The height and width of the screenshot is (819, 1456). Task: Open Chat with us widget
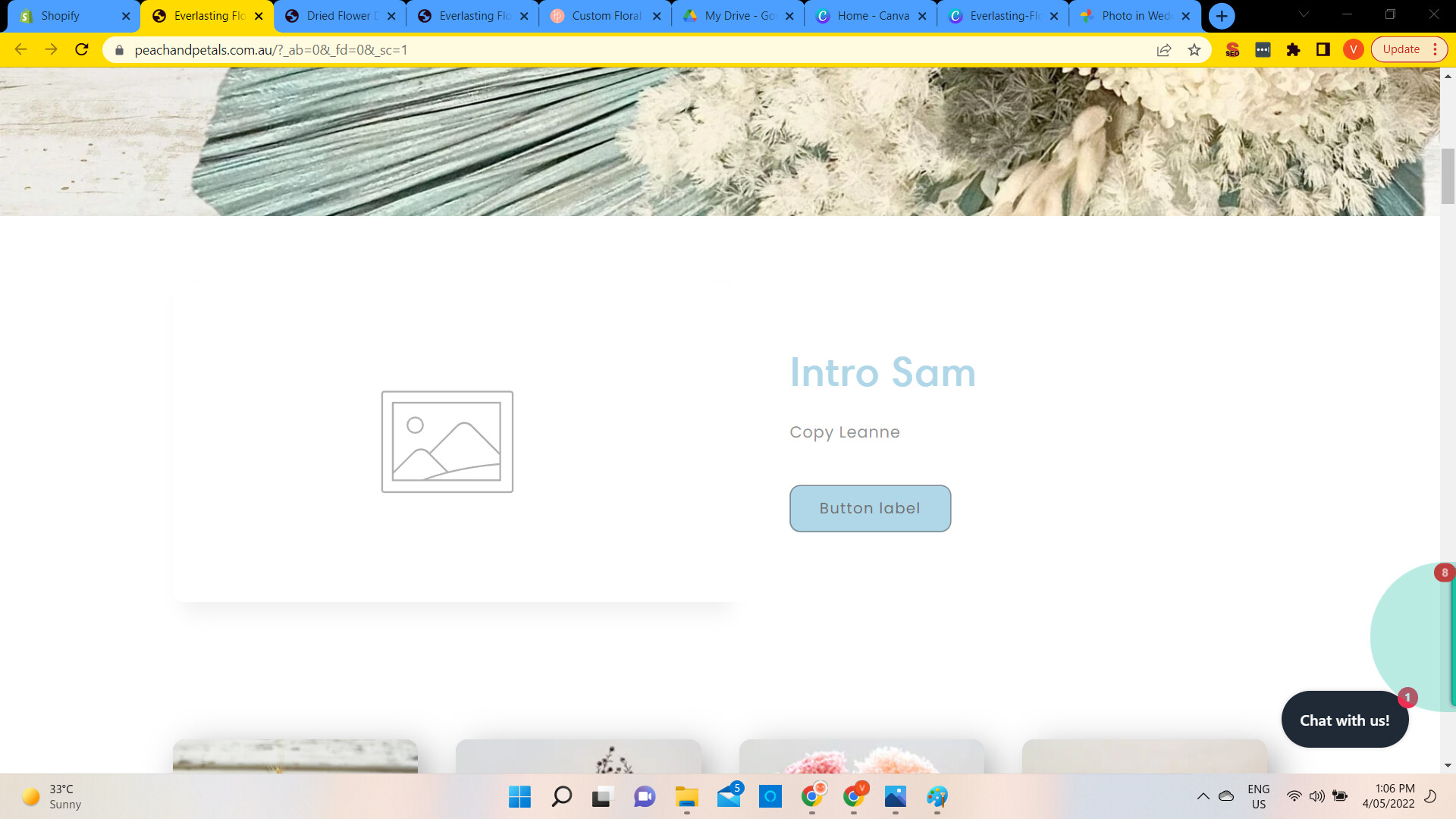(x=1345, y=720)
